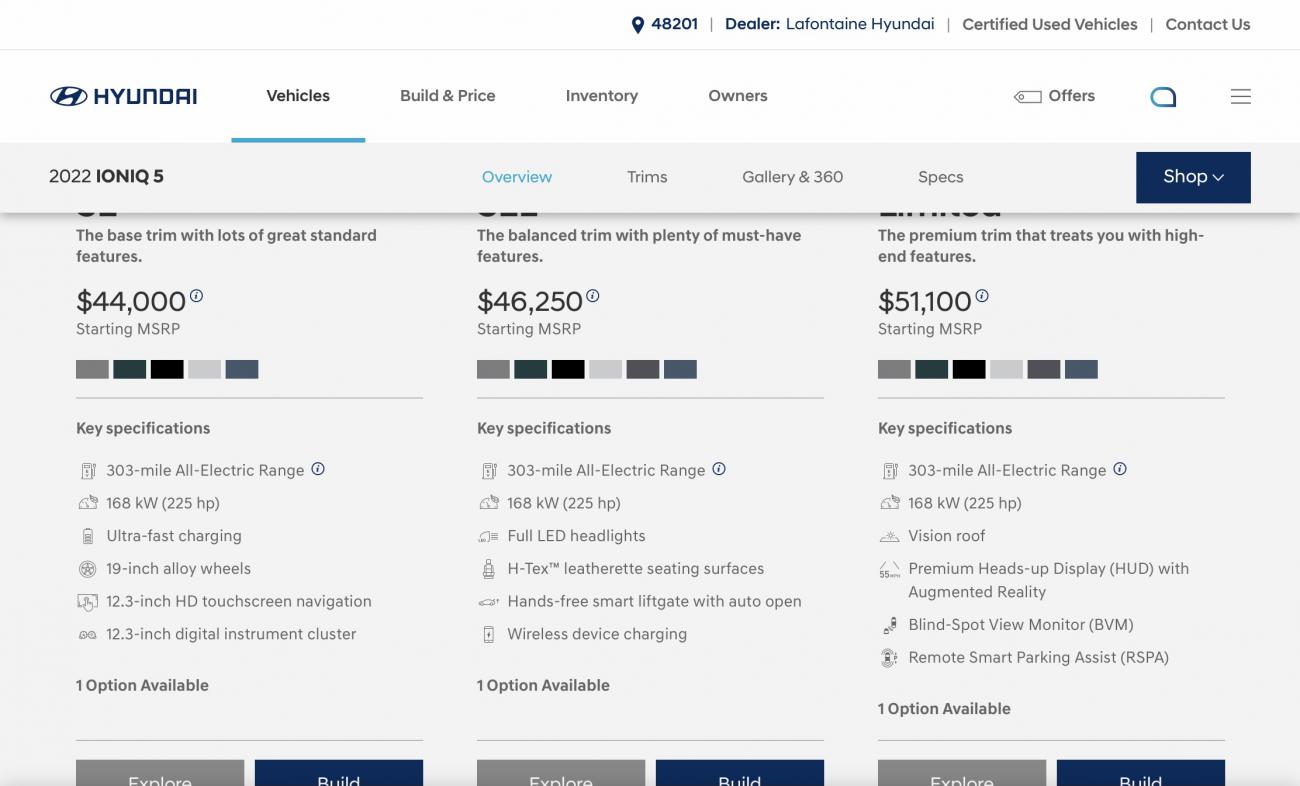Screen dimensions: 1300x786
Task: Open Gallery & 360 tab
Action: [792, 177]
